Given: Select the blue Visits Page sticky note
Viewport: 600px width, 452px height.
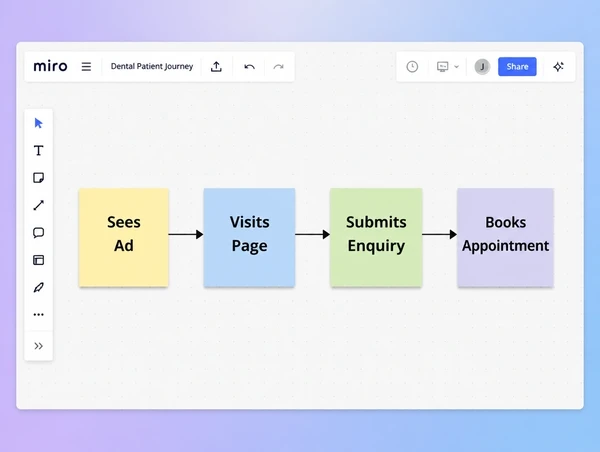Looking at the screenshot, I should pos(249,237).
